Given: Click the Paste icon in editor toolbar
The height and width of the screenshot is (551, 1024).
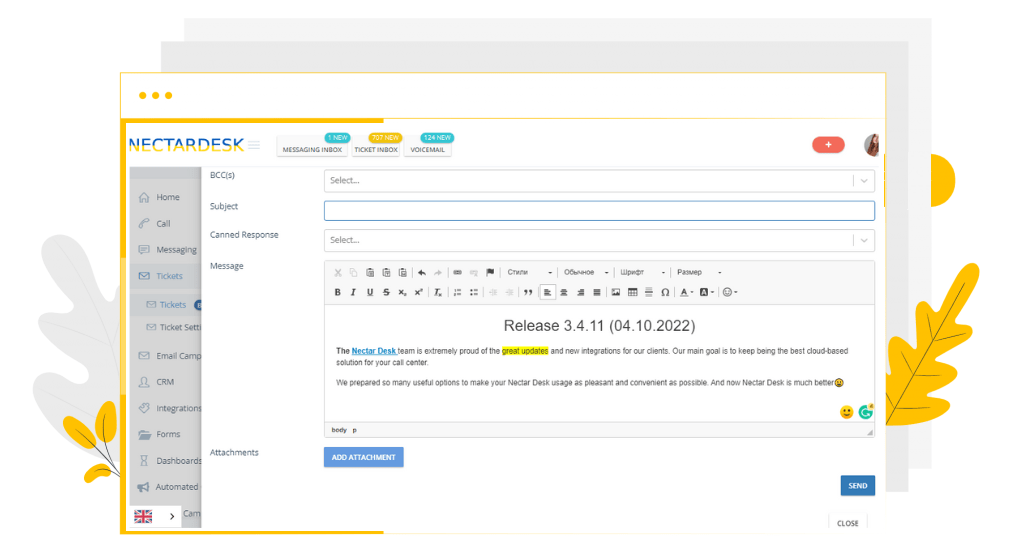Looking at the screenshot, I should [x=370, y=272].
